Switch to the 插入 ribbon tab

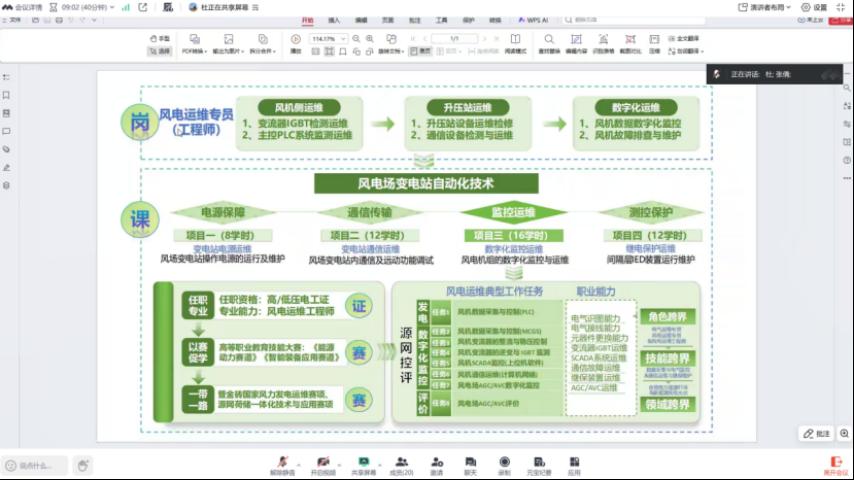click(x=334, y=20)
